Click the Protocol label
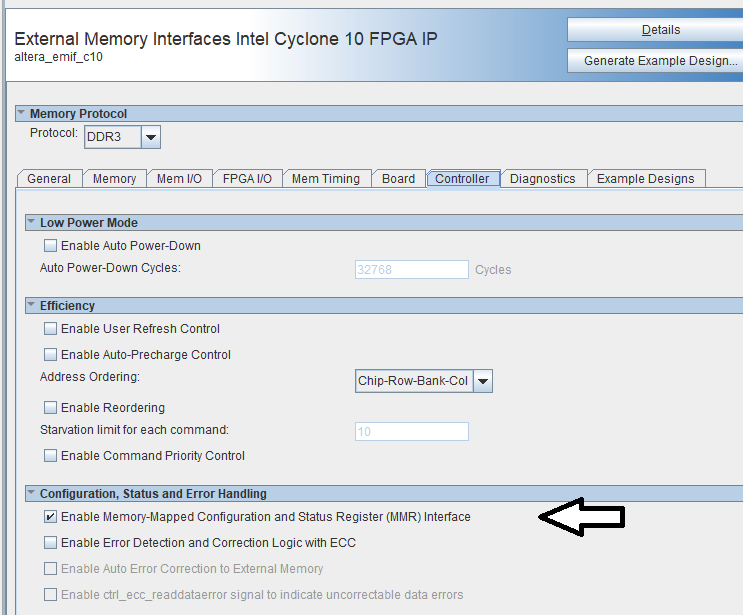 [54, 133]
